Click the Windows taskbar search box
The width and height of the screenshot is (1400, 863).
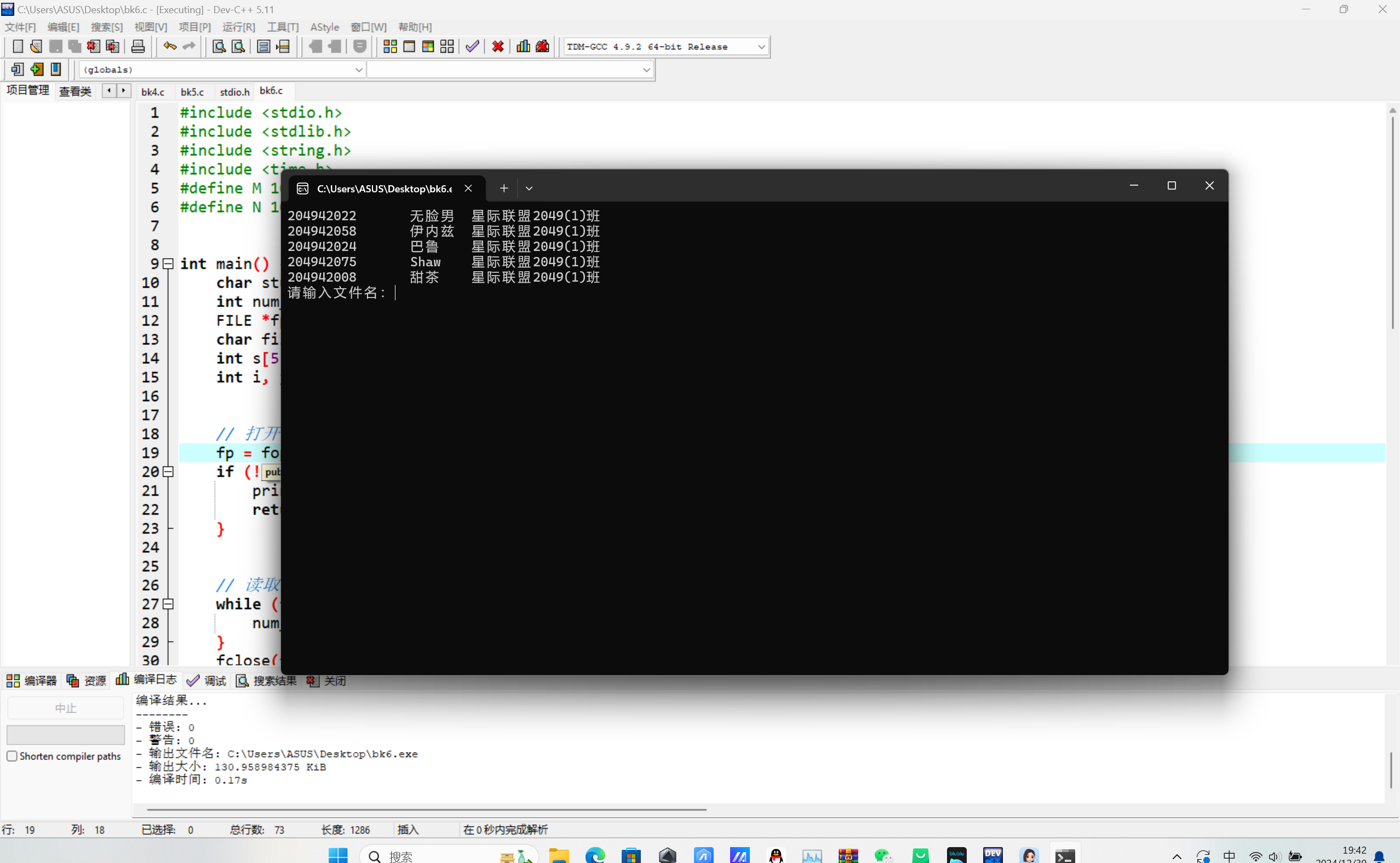[449, 855]
